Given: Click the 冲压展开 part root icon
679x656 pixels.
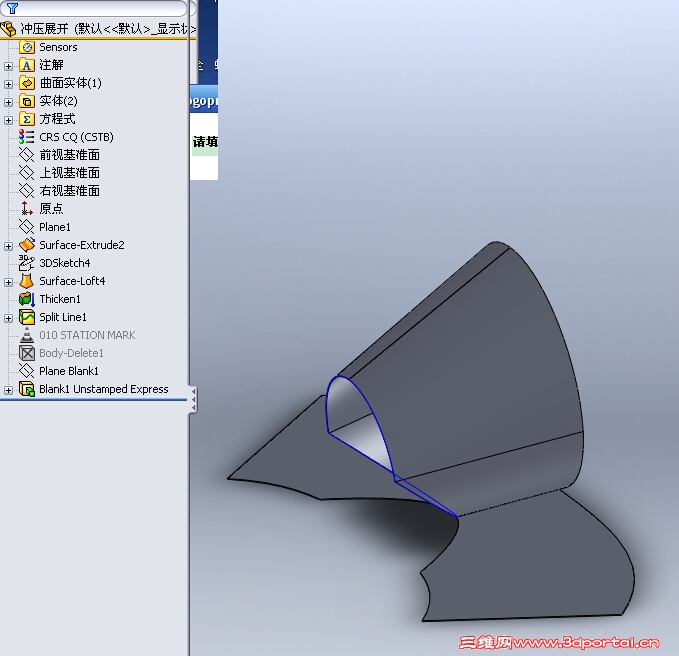Looking at the screenshot, I should [x=9, y=29].
